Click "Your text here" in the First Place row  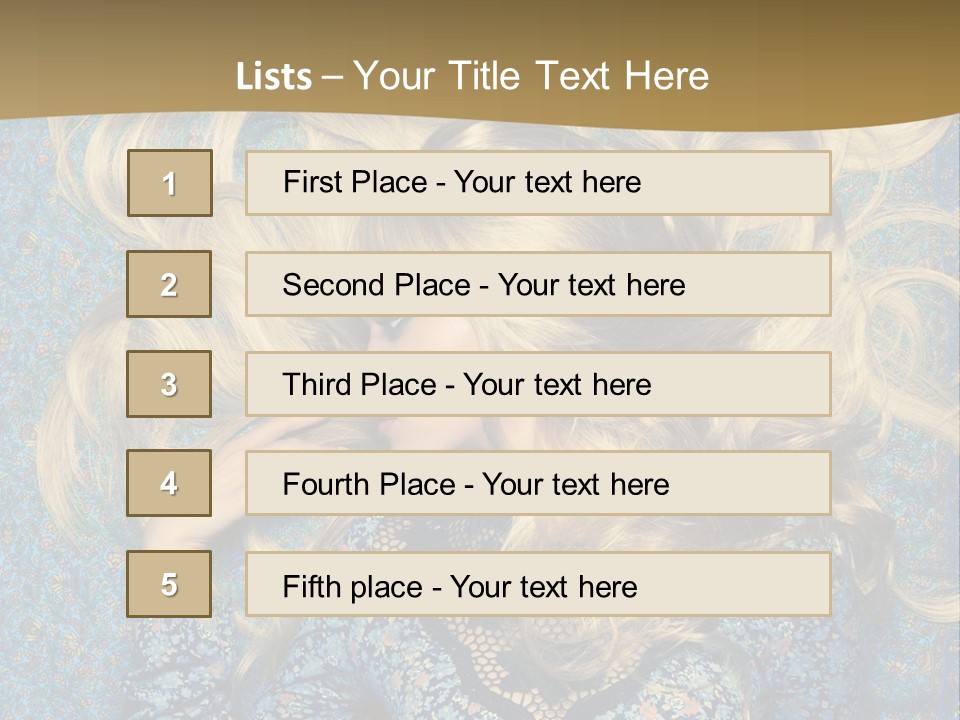[x=547, y=182]
